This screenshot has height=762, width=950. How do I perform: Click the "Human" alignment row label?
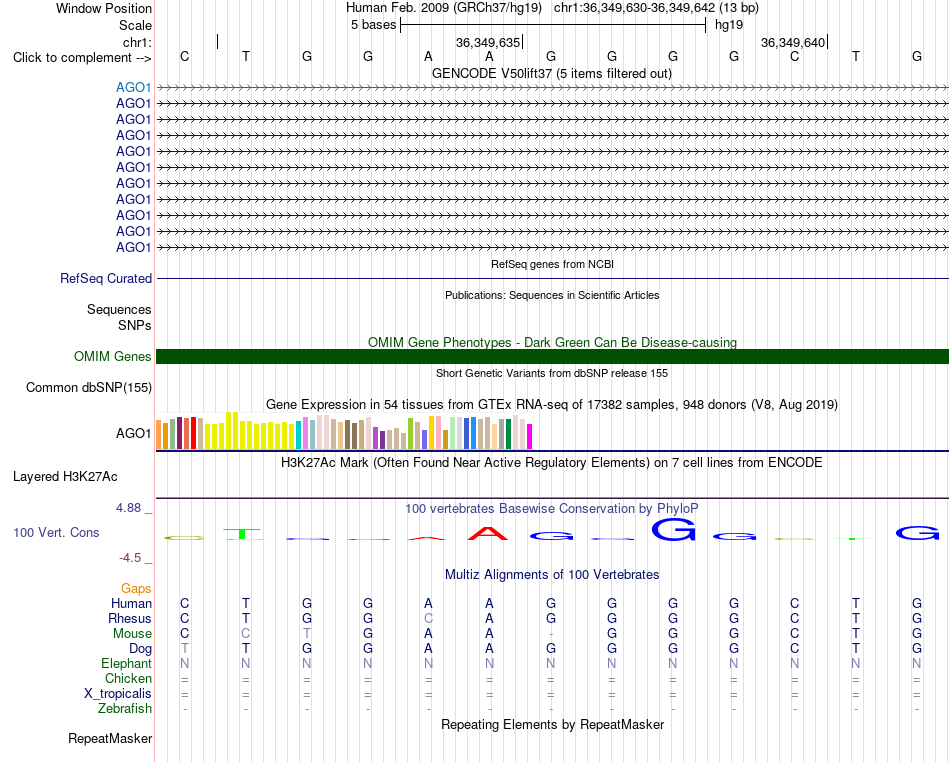(131, 603)
